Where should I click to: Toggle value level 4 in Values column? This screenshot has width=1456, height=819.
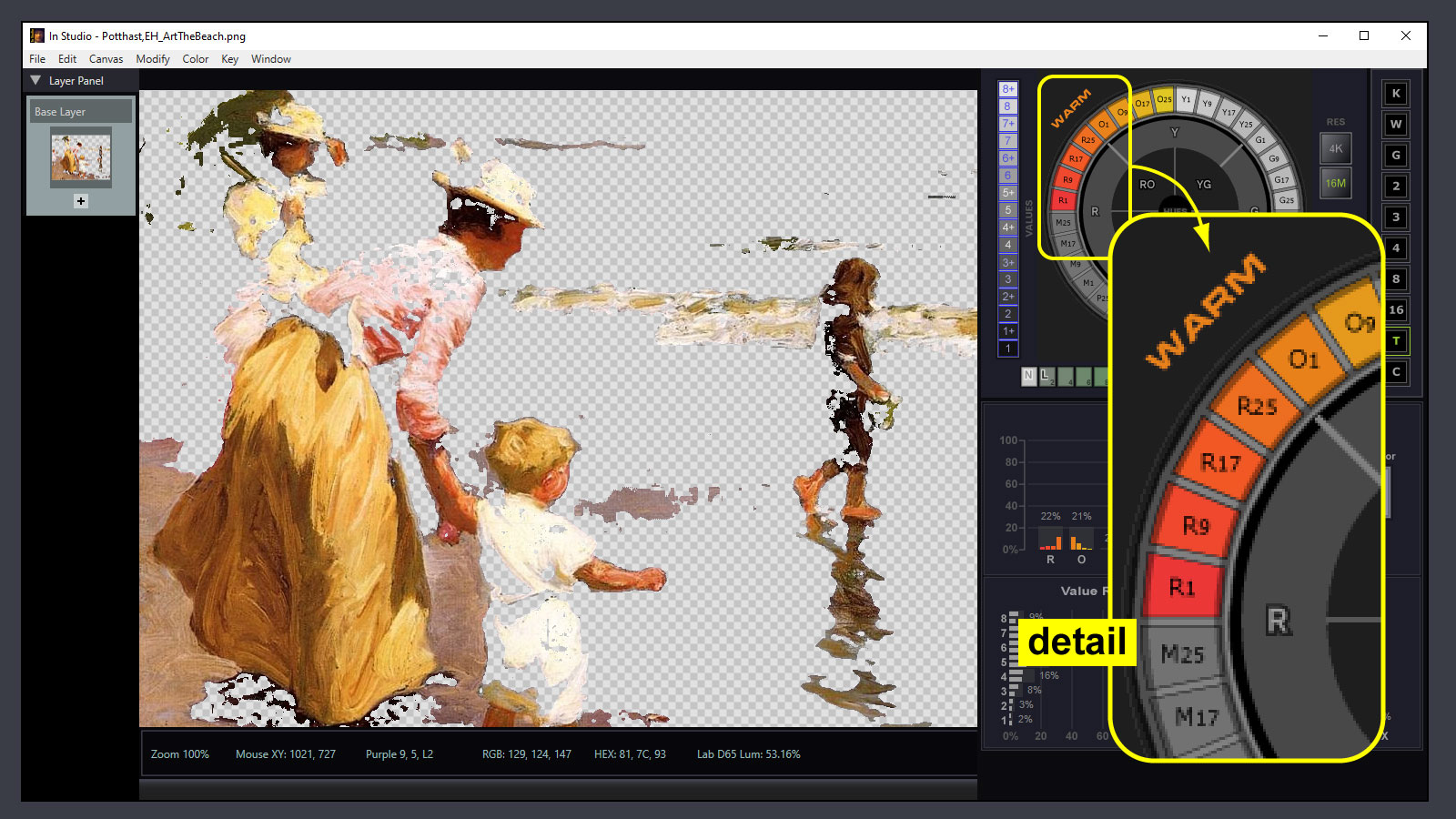click(x=1008, y=245)
